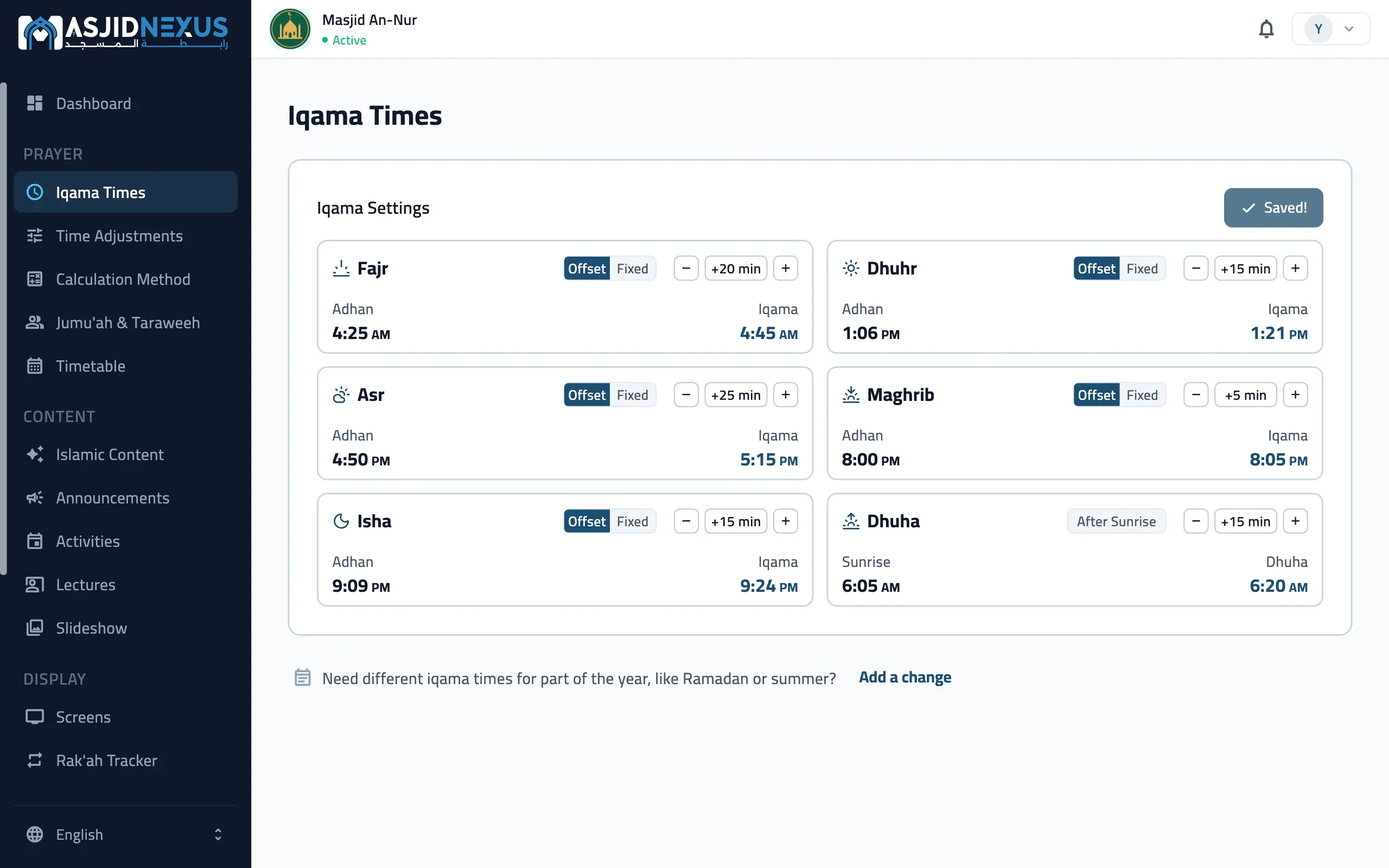Switch Asr to Fixed mode
The image size is (1389, 868).
point(633,395)
